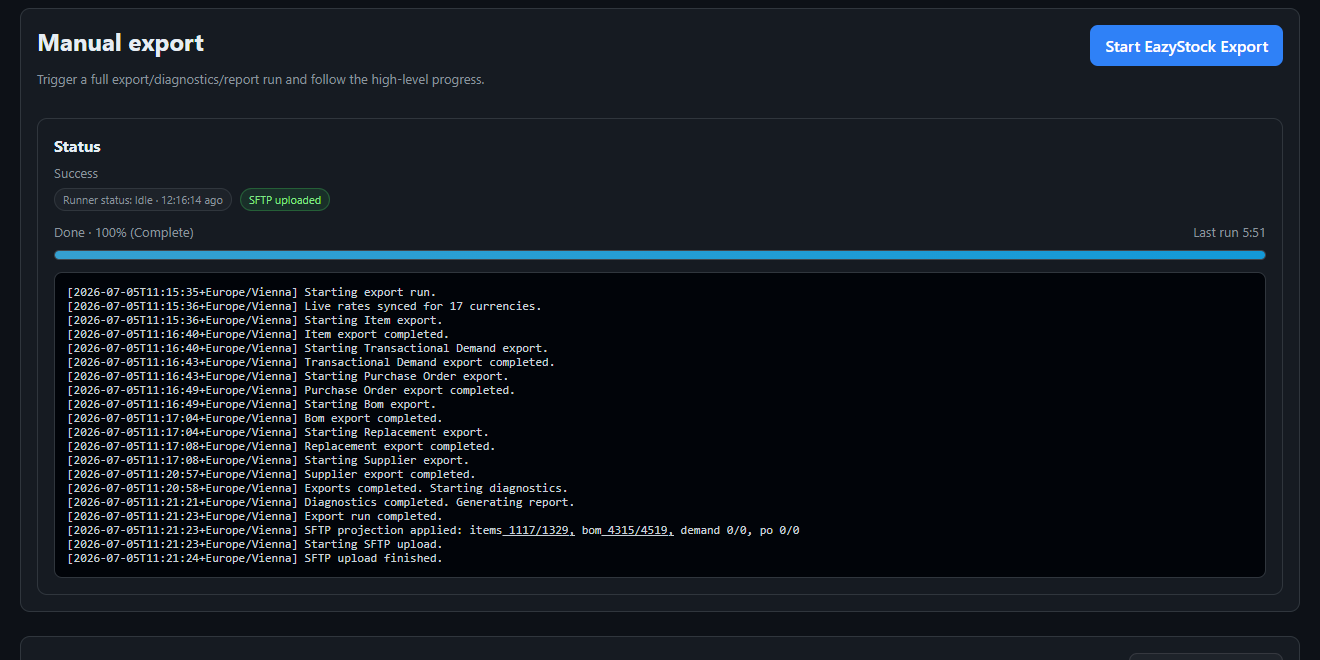Click the 'Starting SFTP upload.' log line
The image size is (1320, 660).
(x=255, y=544)
